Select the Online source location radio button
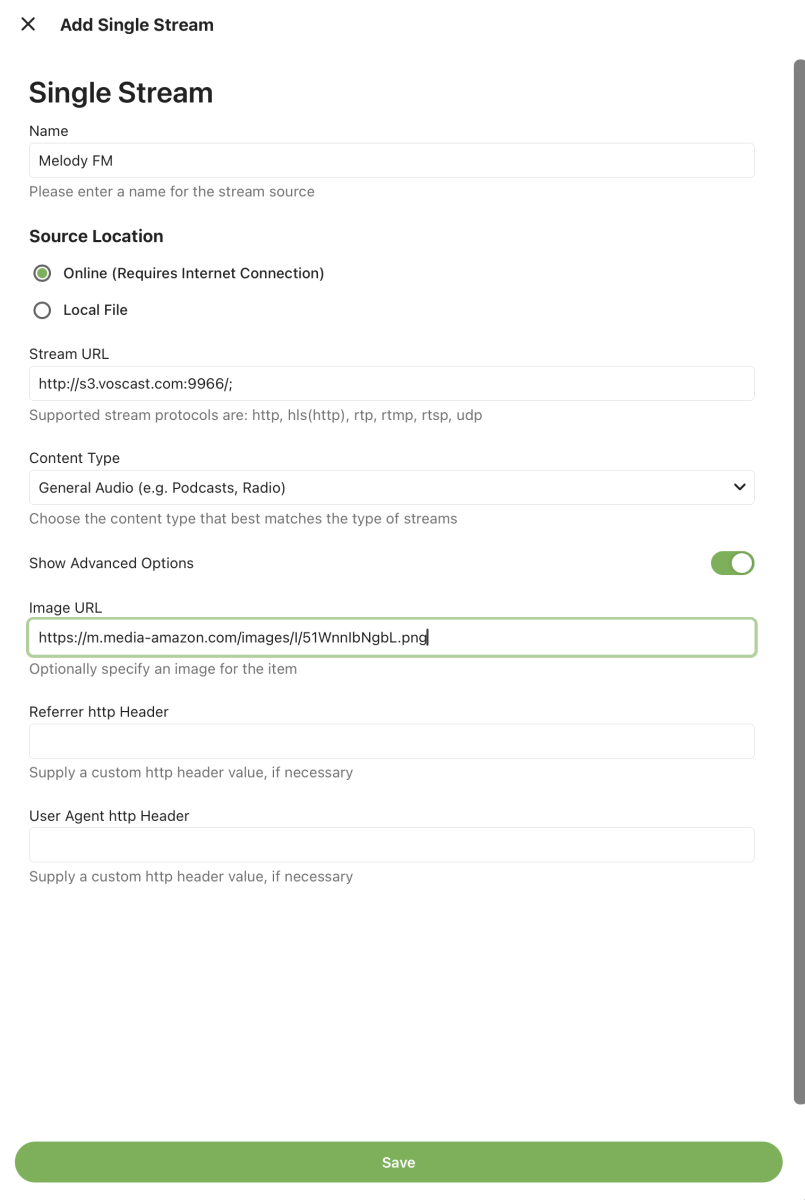 tap(42, 273)
